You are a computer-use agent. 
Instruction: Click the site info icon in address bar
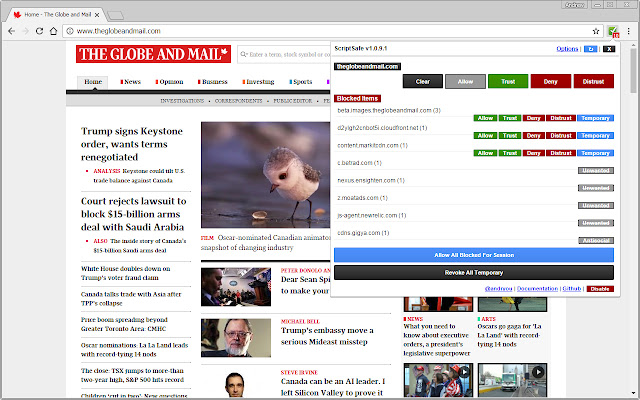click(x=70, y=31)
